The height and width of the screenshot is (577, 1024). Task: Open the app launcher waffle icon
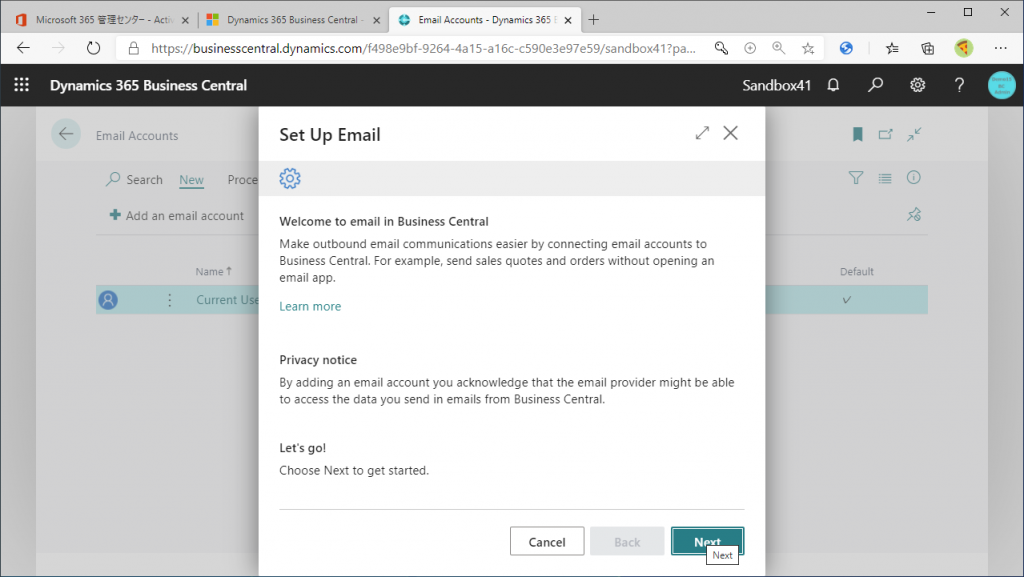[x=22, y=85]
